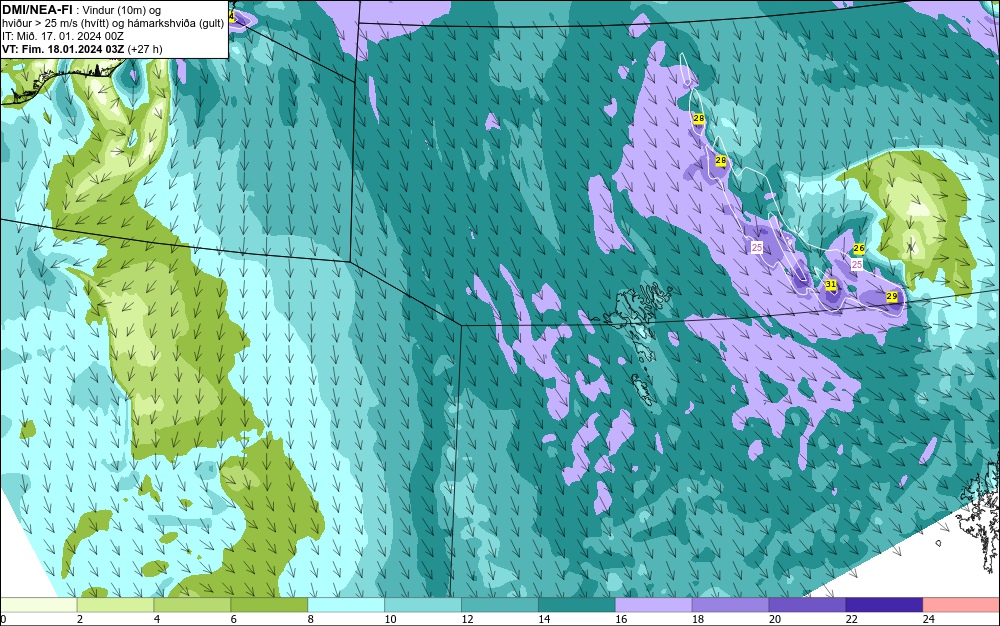Viewport: 1000px width, 626px height.
Task: Pick the 20–22 m/s violet legend swatch
Action: [x=807, y=605]
